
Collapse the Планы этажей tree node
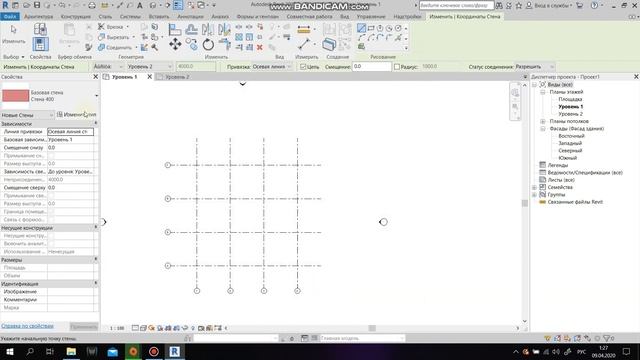coord(543,92)
